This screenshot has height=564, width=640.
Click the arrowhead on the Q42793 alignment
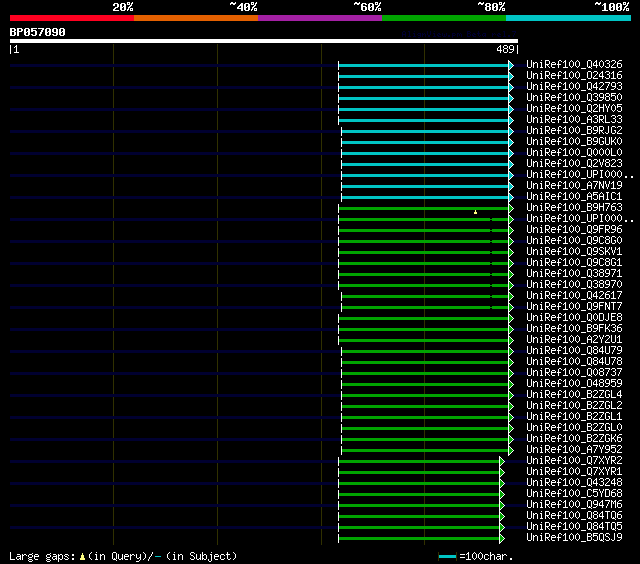click(511, 87)
